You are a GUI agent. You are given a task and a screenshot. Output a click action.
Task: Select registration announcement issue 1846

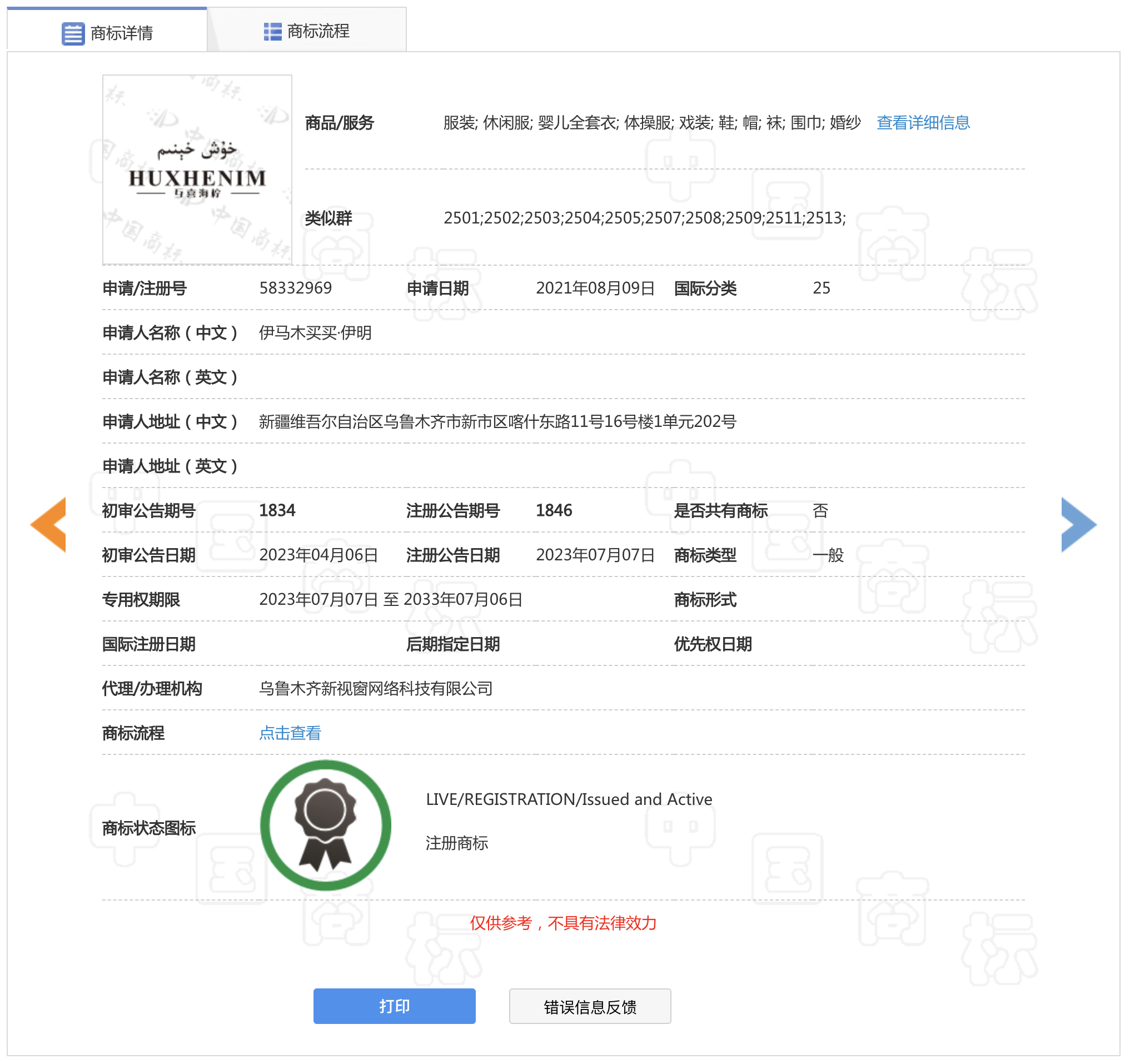pyautogui.click(x=554, y=510)
